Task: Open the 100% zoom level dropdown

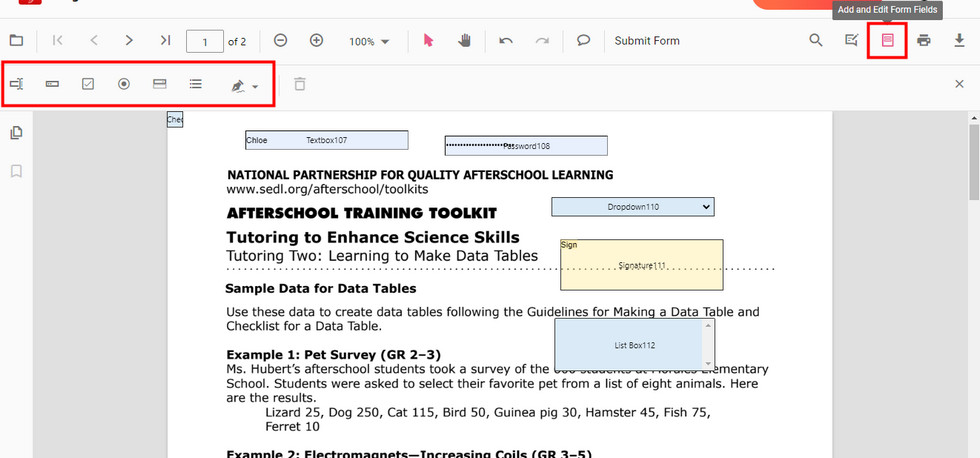Action: [x=369, y=42]
